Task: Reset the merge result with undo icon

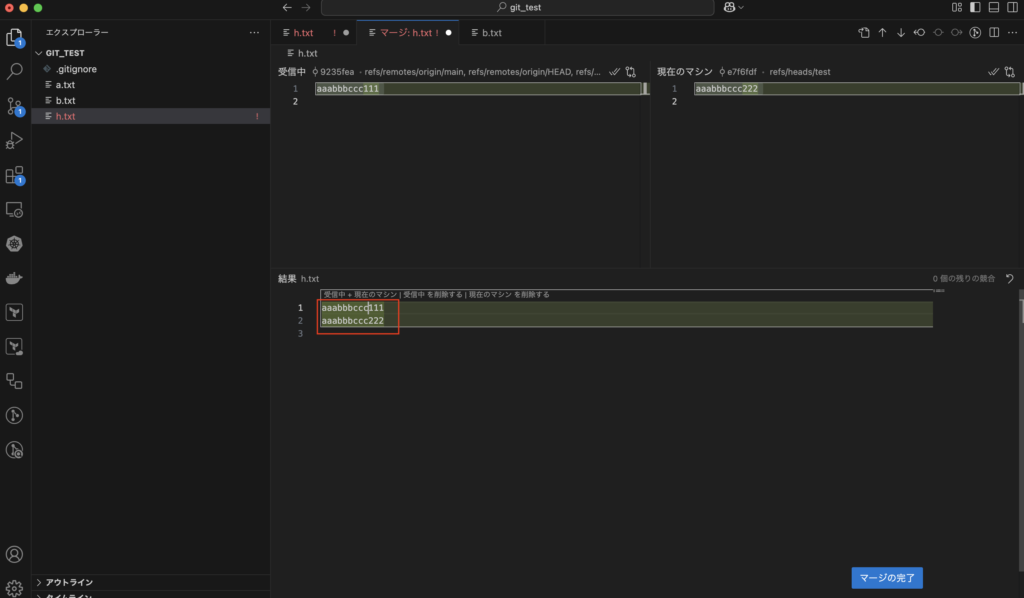Action: pyautogui.click(x=1010, y=279)
